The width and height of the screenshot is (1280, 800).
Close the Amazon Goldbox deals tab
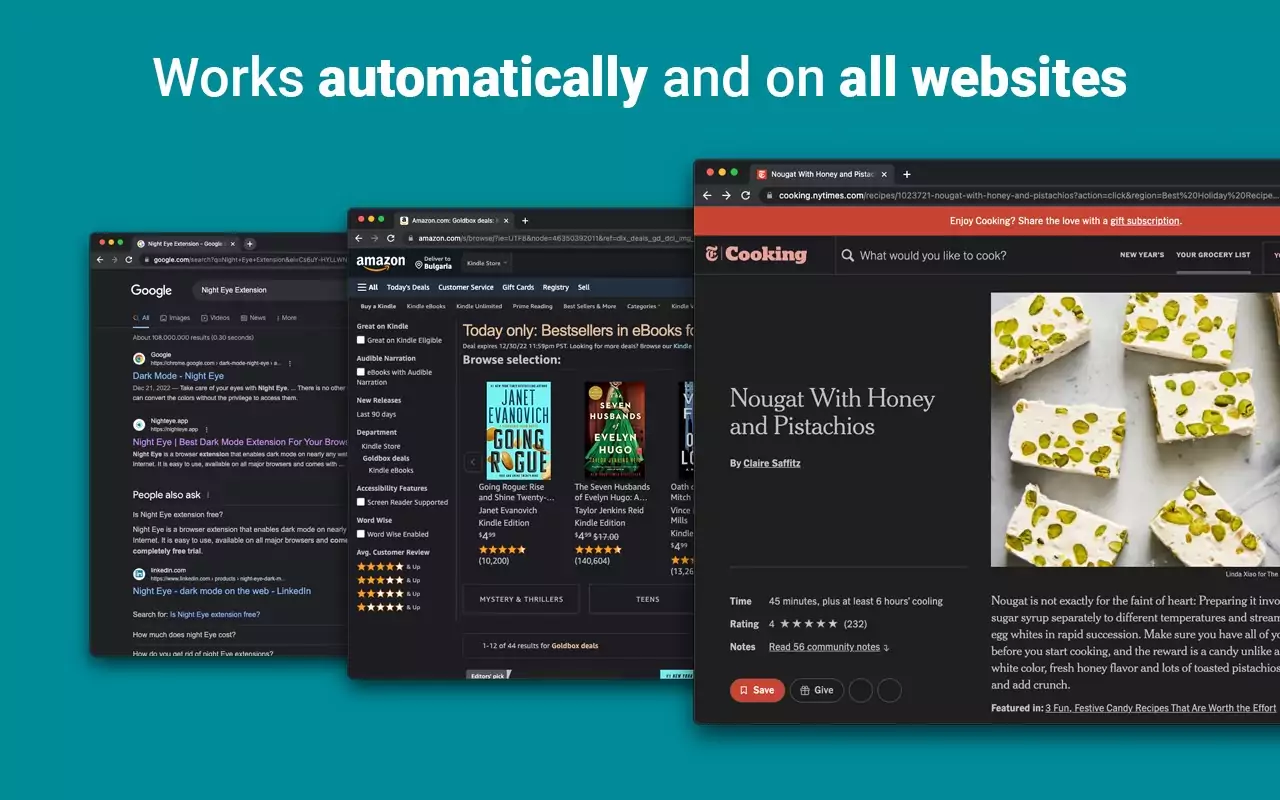point(506,220)
